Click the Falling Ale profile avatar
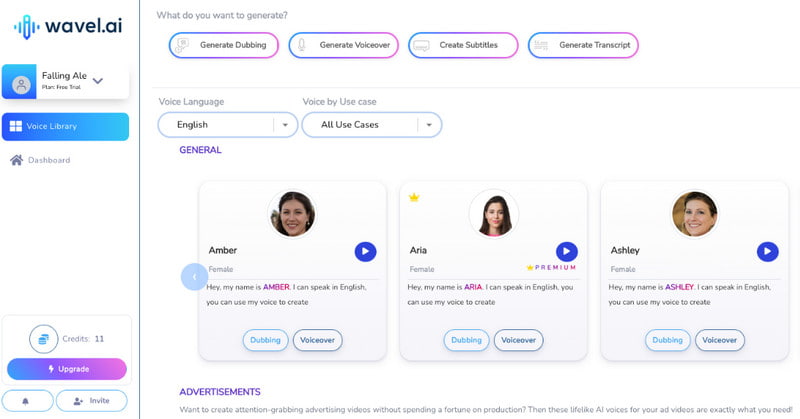The image size is (800, 419). point(21,84)
